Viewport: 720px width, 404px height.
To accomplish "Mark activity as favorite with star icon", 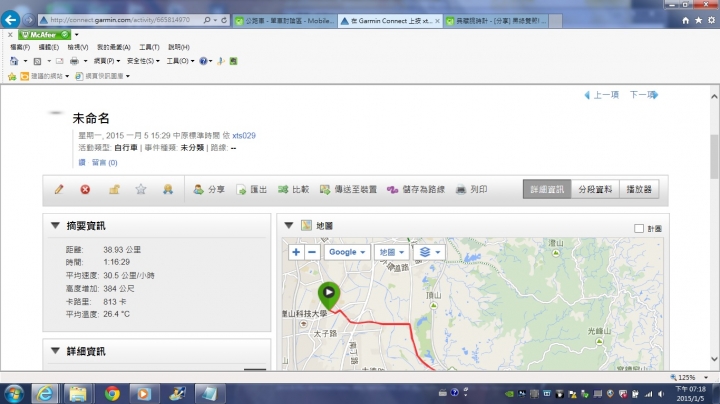I will [141, 189].
